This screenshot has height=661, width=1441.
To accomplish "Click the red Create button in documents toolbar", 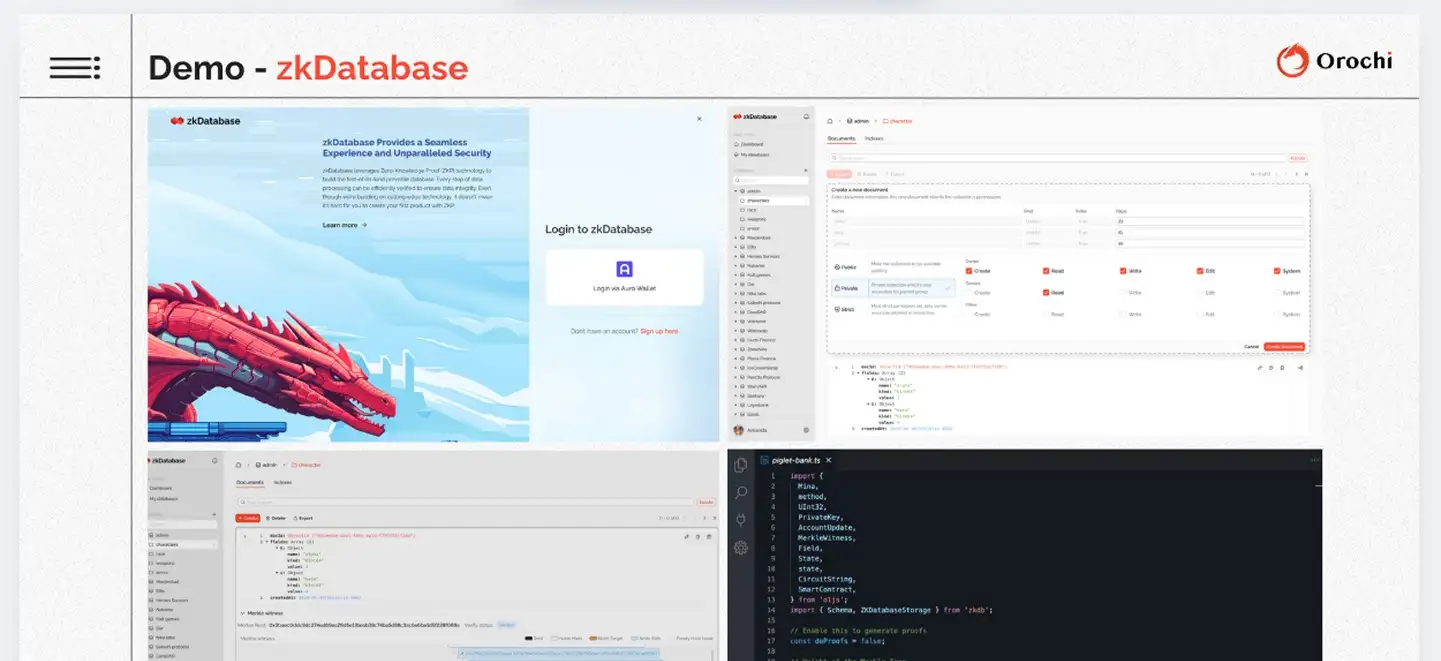I will [248, 518].
